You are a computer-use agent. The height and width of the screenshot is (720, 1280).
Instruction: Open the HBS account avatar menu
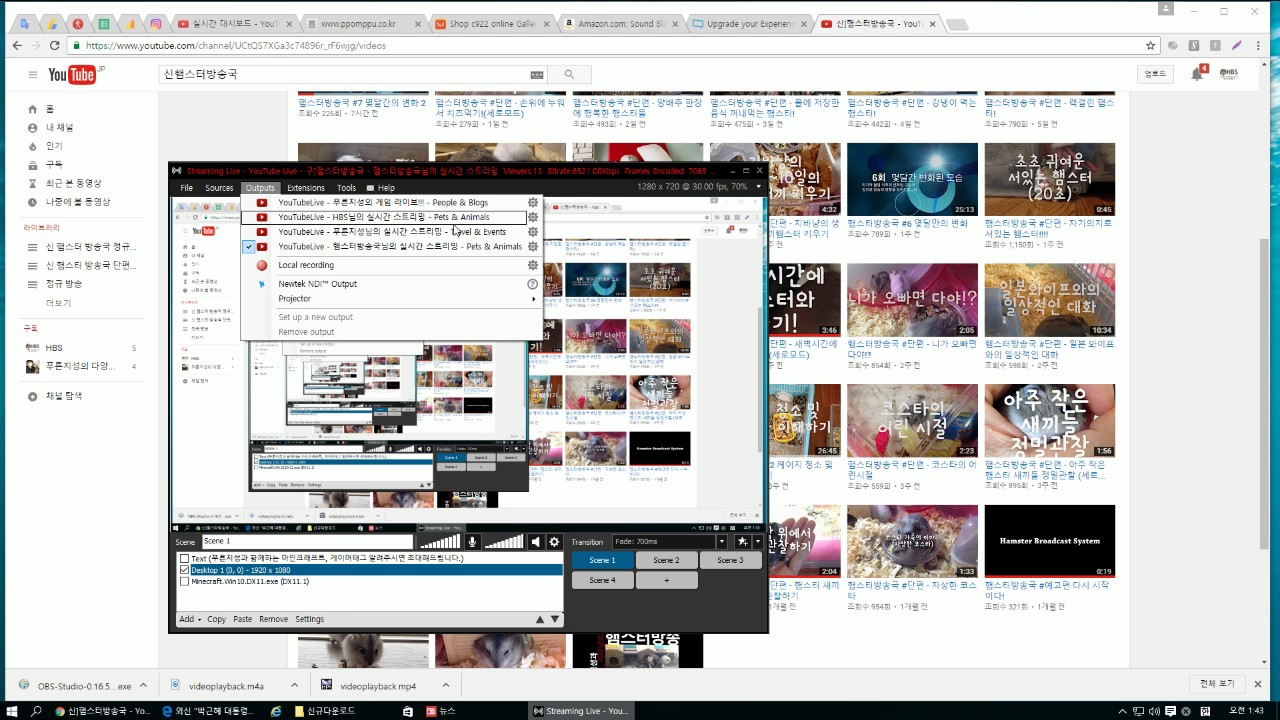(1229, 74)
